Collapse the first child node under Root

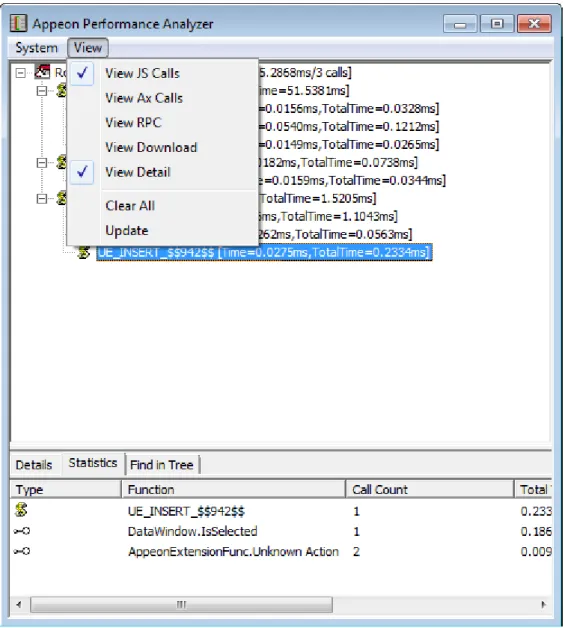(42, 91)
